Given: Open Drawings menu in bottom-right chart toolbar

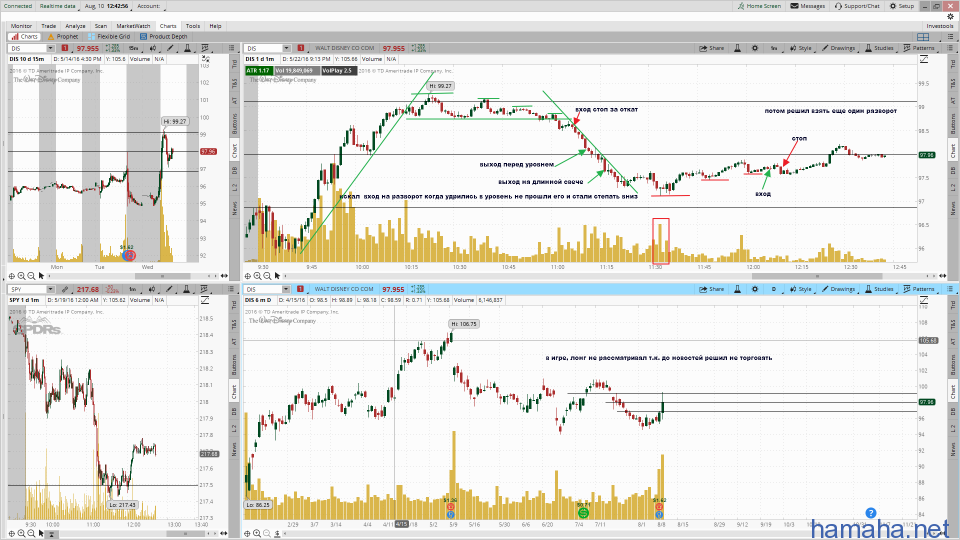Looking at the screenshot, I should (x=838, y=290).
